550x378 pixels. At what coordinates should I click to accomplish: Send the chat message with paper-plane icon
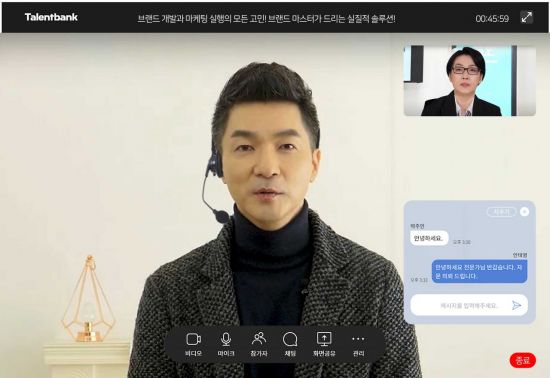516,305
